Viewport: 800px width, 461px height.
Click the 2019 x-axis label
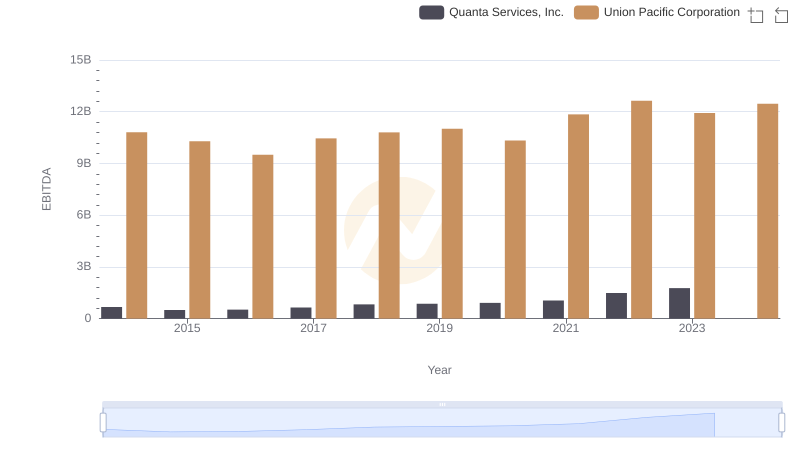click(439, 328)
